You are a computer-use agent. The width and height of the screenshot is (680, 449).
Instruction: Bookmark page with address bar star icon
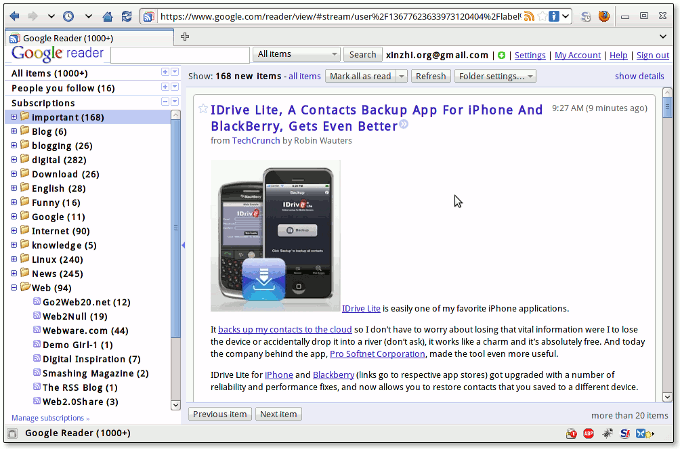[542, 16]
